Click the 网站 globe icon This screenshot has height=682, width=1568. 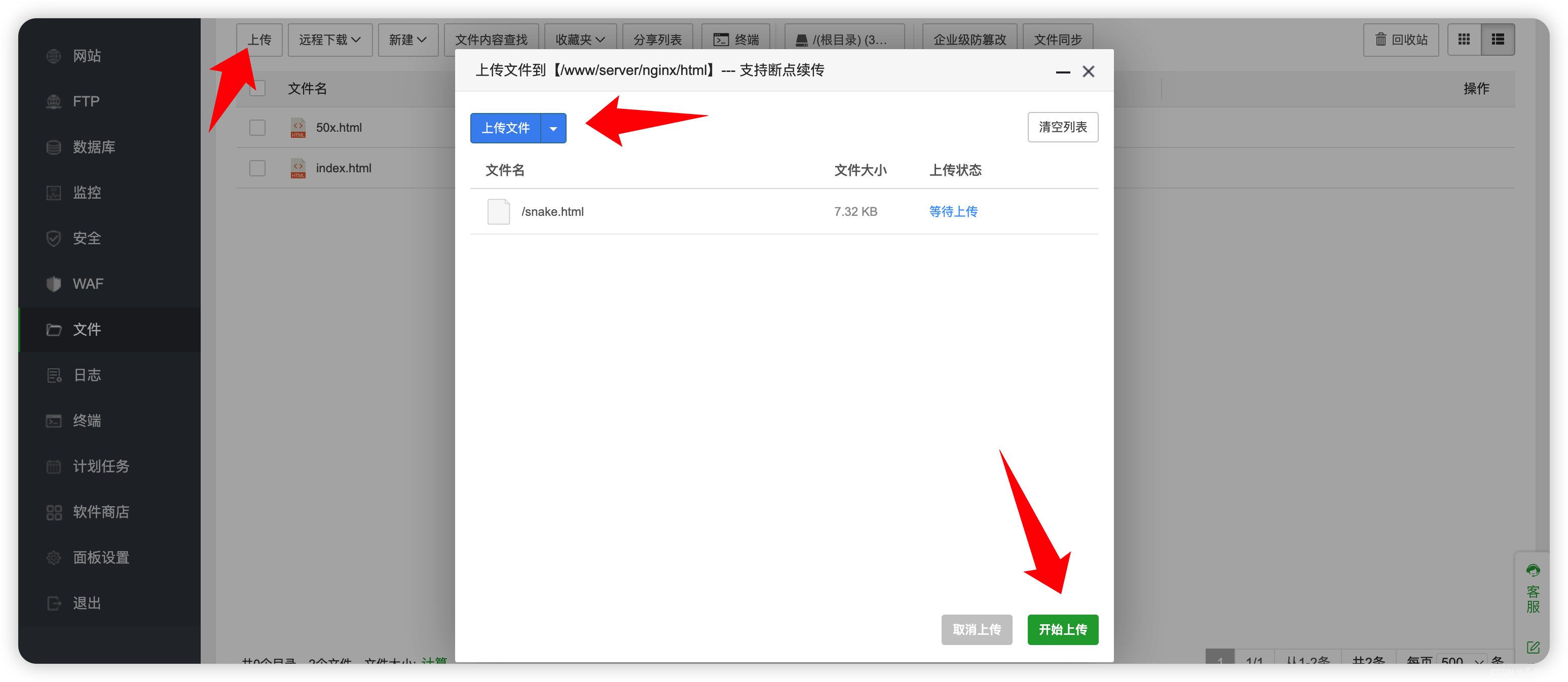point(54,56)
